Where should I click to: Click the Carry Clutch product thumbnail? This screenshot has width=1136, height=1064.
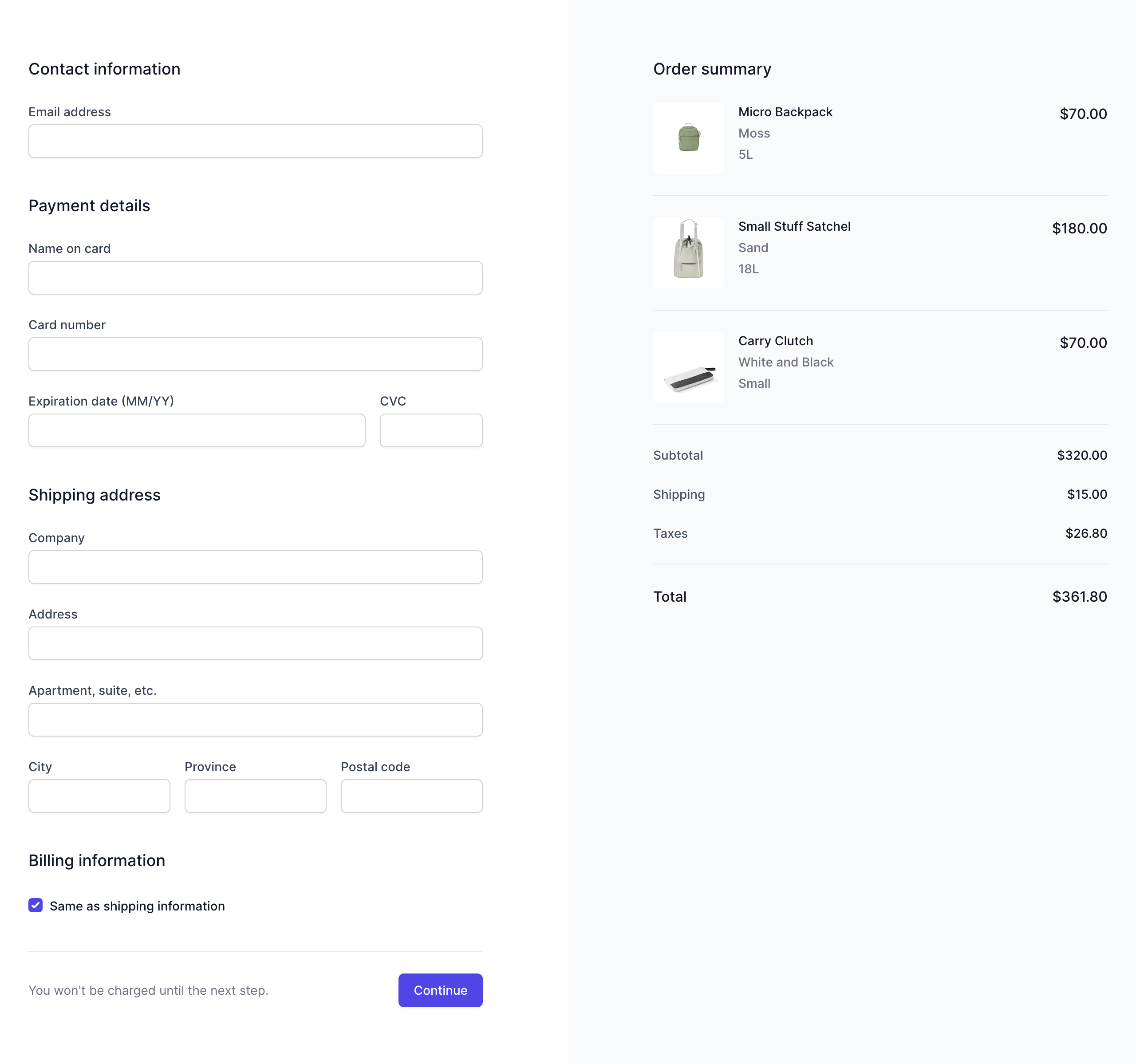(x=688, y=367)
